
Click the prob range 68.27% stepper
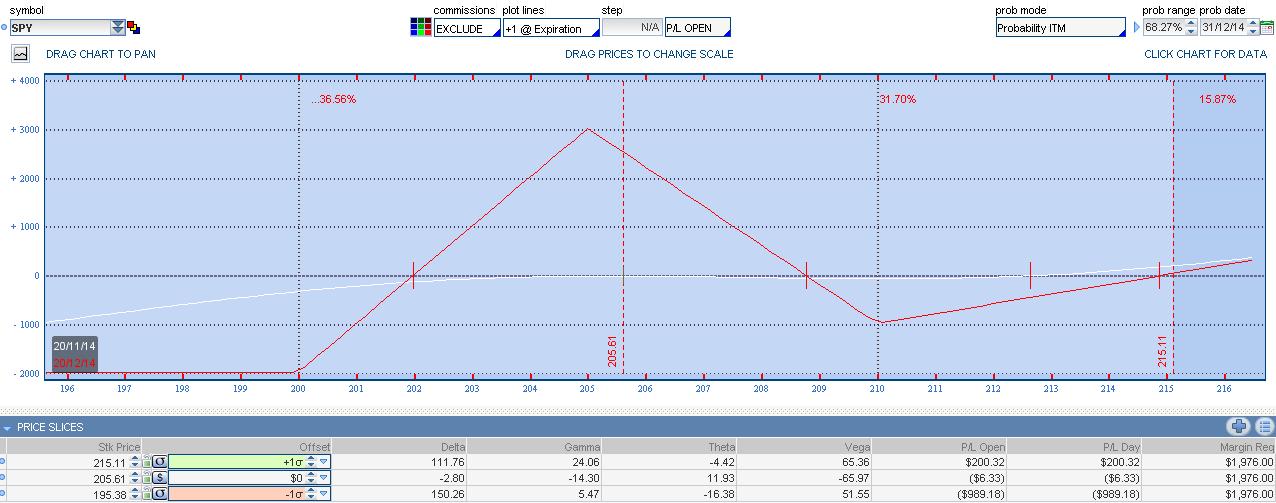tap(1191, 28)
